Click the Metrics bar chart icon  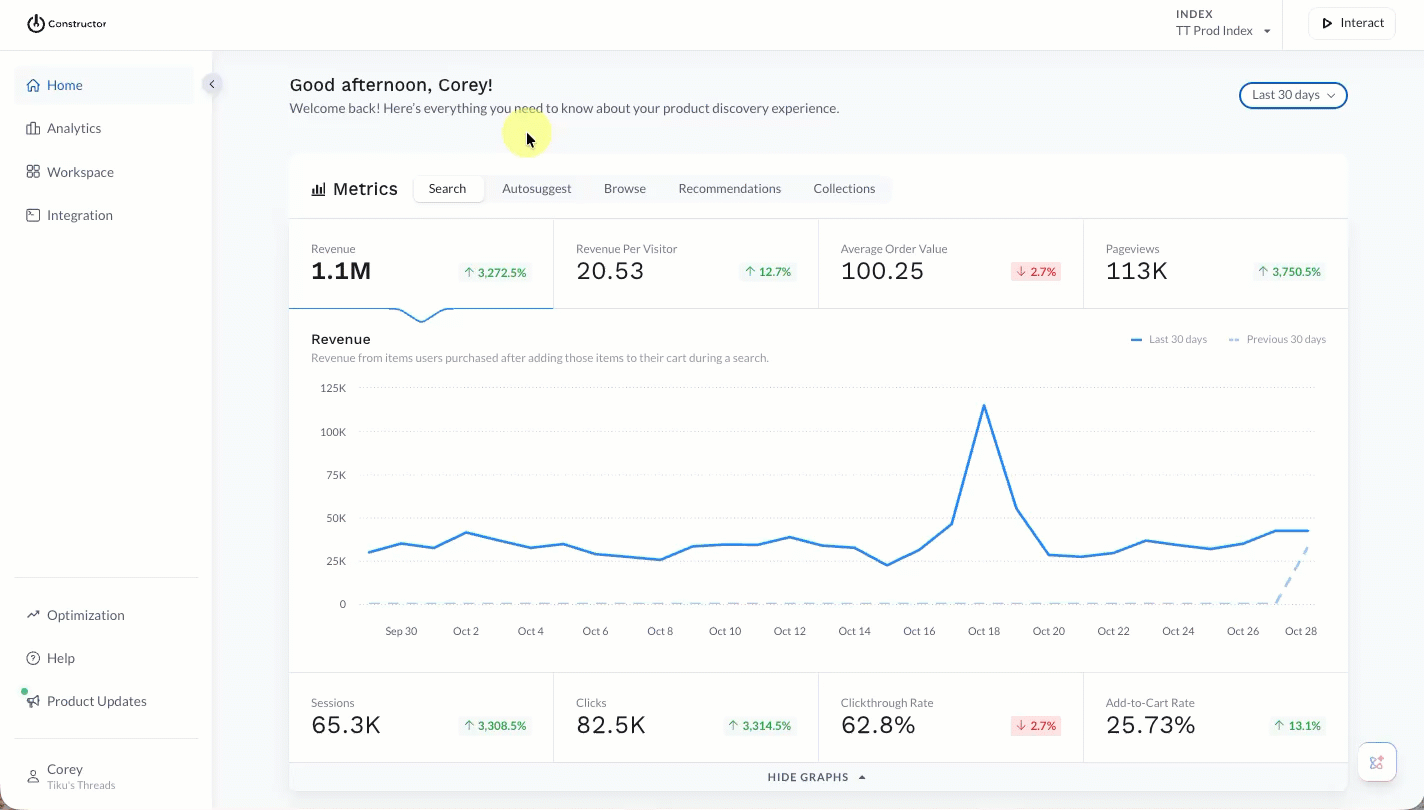click(x=319, y=189)
